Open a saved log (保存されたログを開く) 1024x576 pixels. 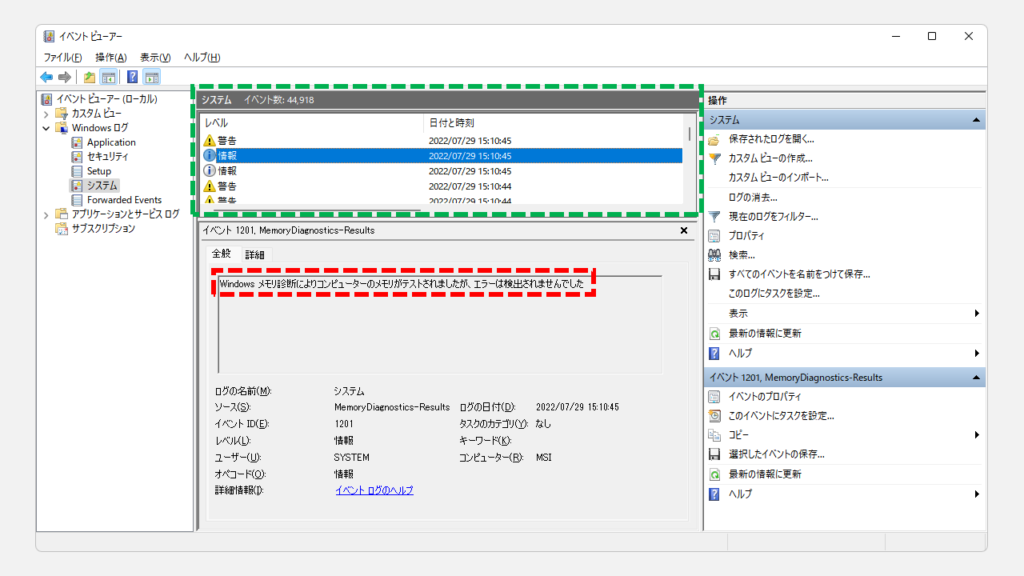[x=770, y=139]
